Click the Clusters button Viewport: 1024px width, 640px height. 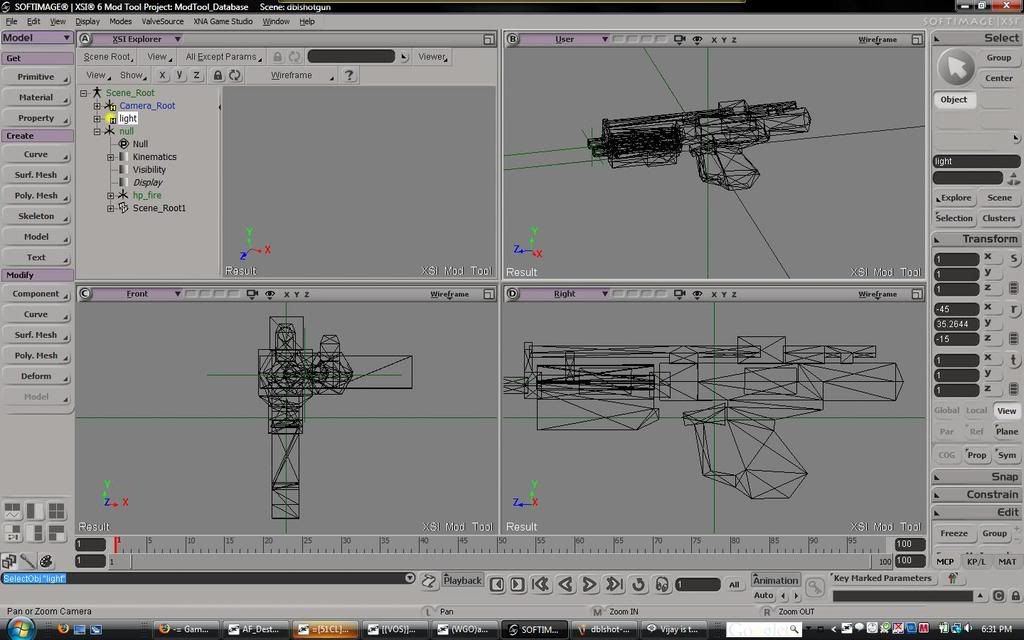(999, 219)
